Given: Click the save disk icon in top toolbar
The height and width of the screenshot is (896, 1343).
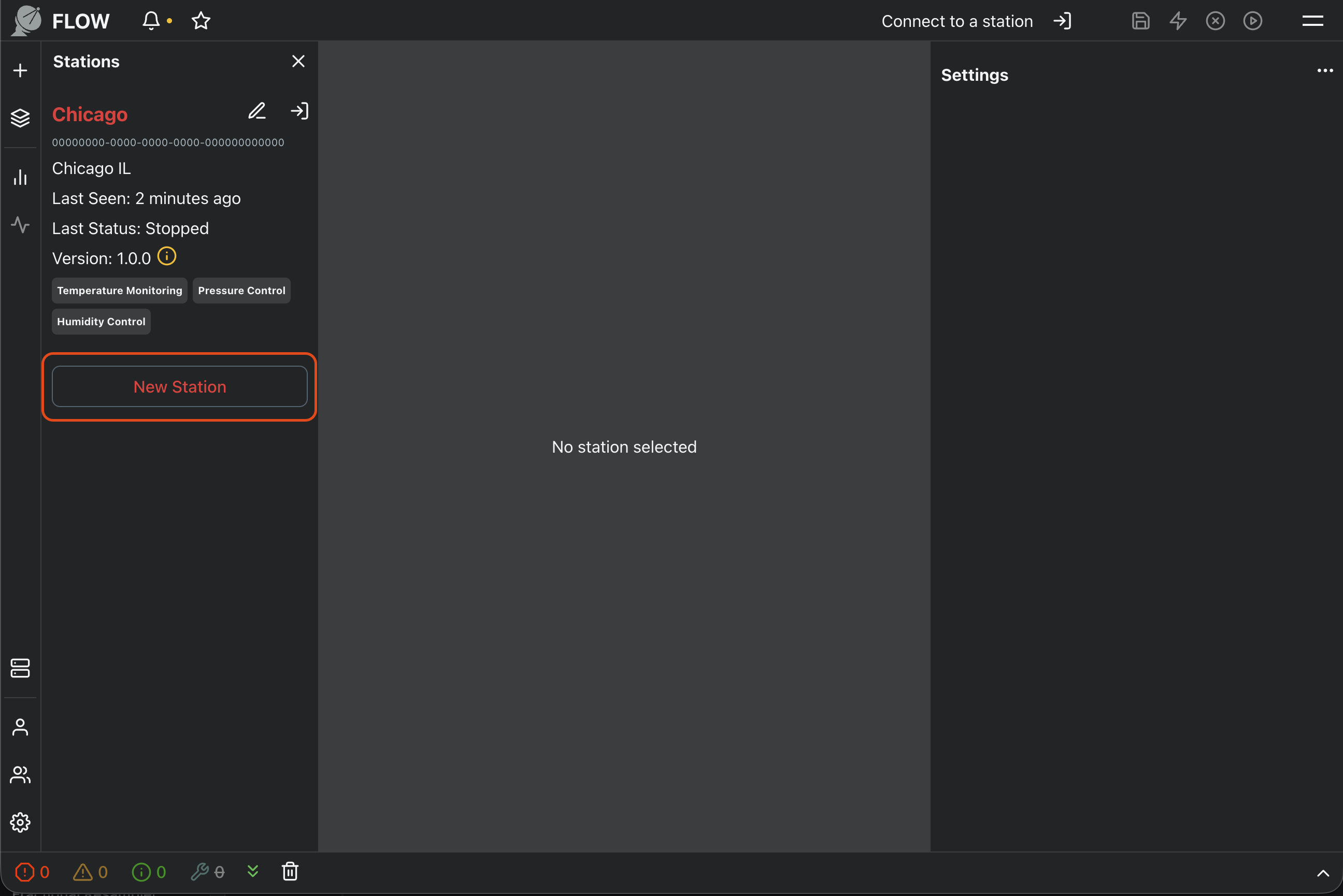Looking at the screenshot, I should pyautogui.click(x=1140, y=21).
